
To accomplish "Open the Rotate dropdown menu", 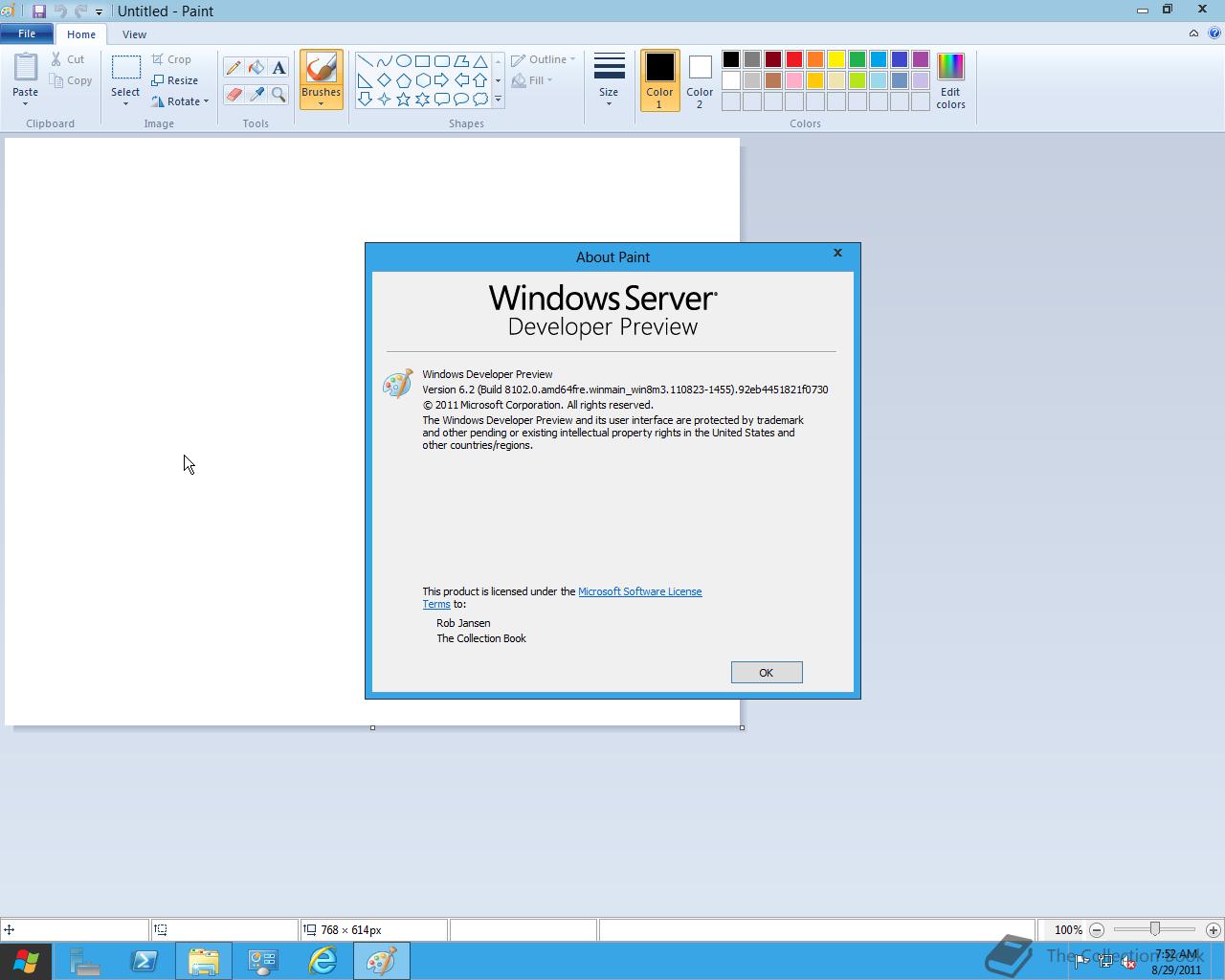I will (180, 101).
